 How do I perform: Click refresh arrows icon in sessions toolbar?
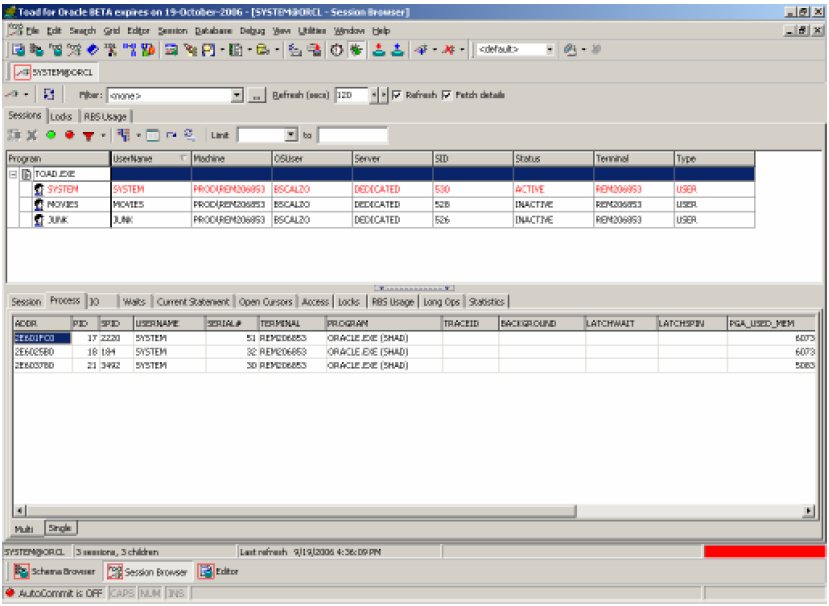coord(189,135)
